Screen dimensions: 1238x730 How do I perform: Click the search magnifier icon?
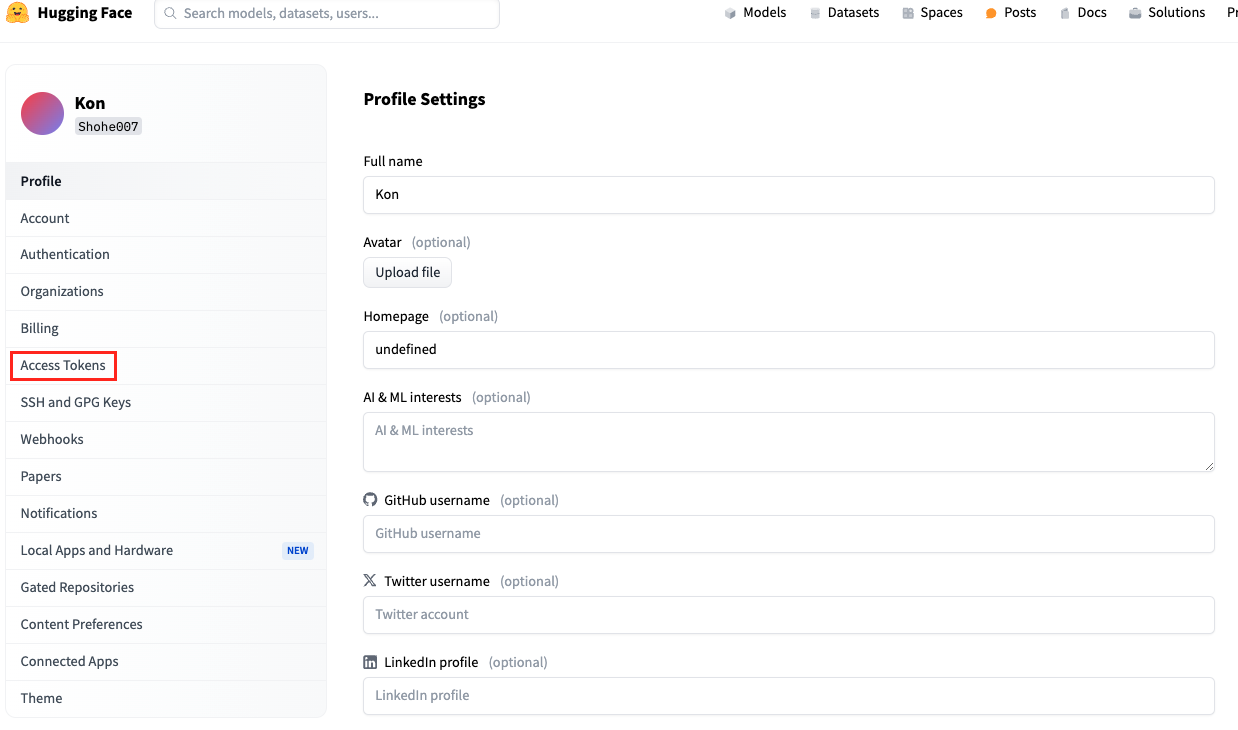pyautogui.click(x=170, y=14)
